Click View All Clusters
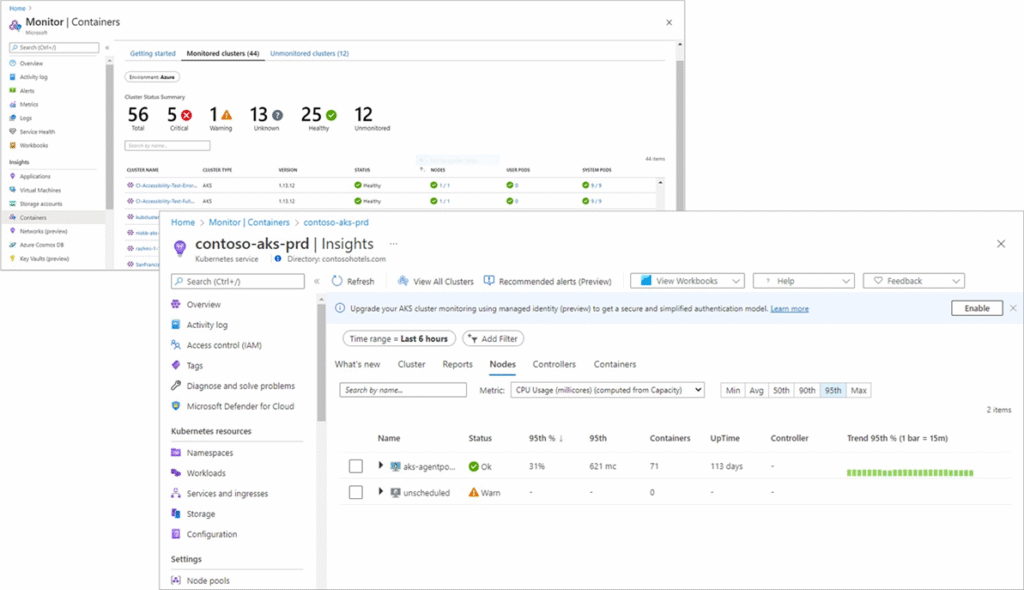 [x=436, y=281]
